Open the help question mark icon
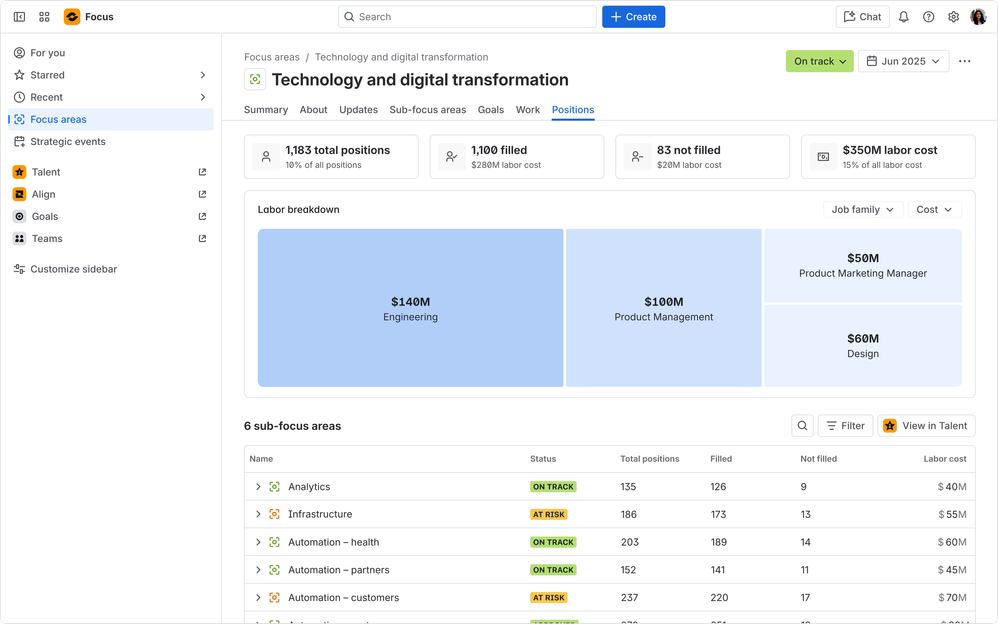Viewport: 998px width, 624px height. tap(929, 17)
